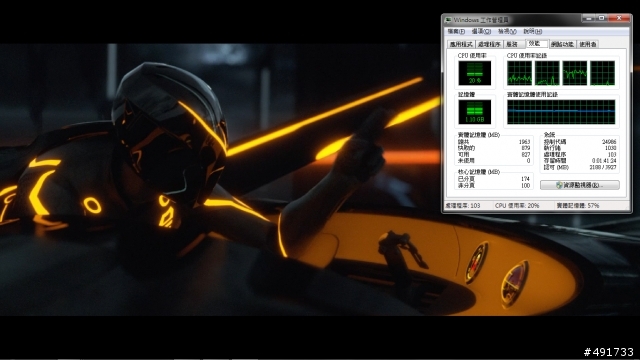The width and height of the screenshot is (640, 360).
Task: Switch to the 網路功能 tab
Action: tap(562, 44)
